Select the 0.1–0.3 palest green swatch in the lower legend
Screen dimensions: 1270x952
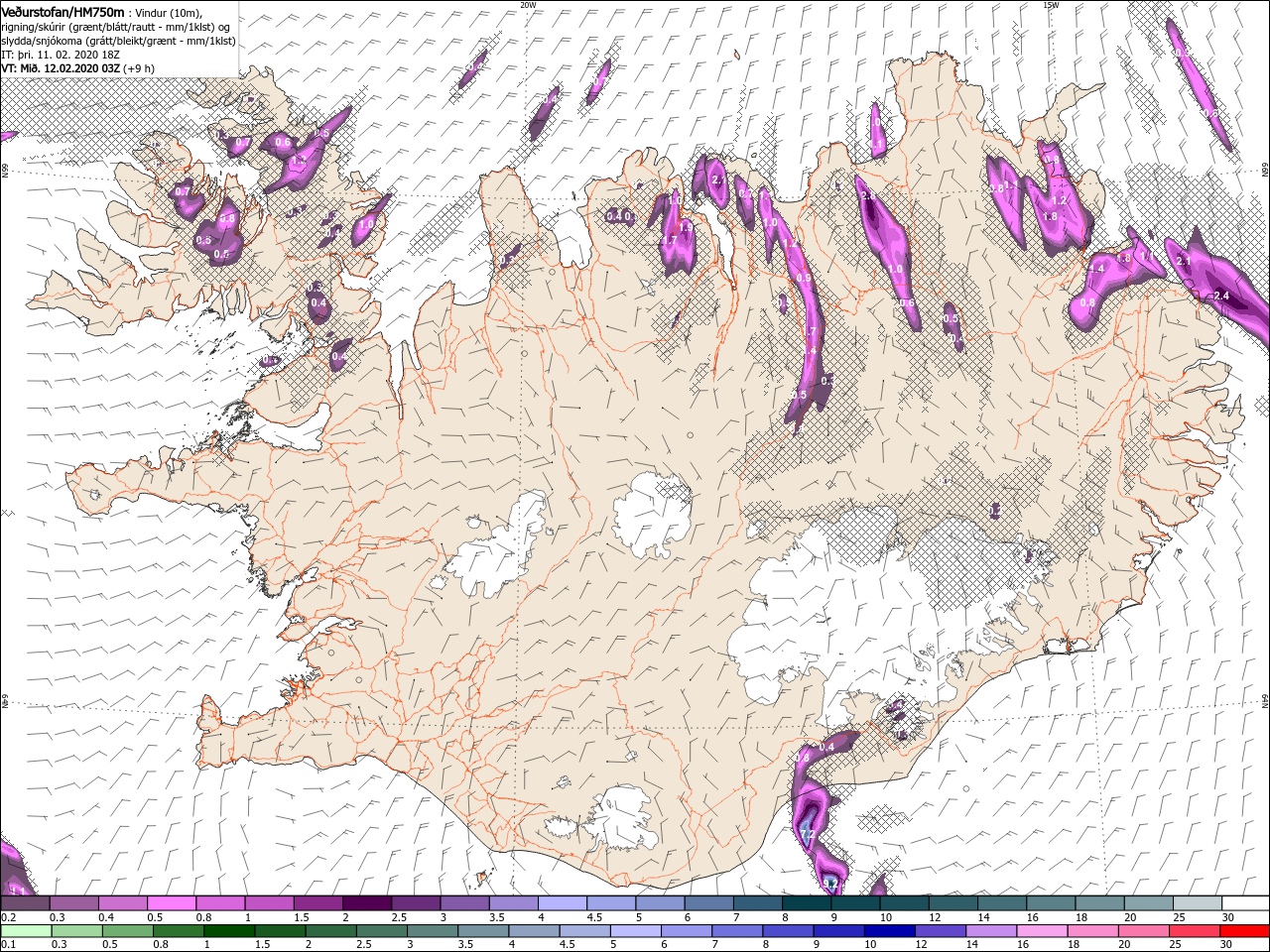[x=26, y=931]
